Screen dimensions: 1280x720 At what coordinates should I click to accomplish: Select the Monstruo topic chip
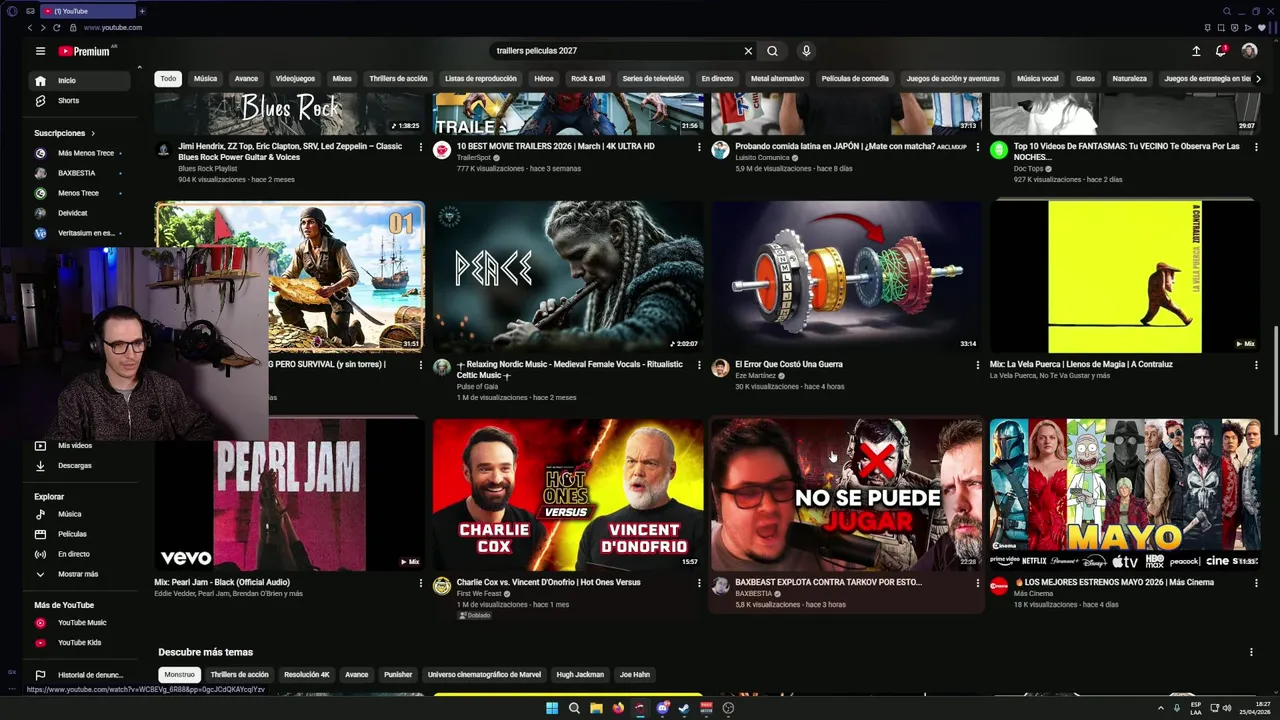pyautogui.click(x=180, y=675)
